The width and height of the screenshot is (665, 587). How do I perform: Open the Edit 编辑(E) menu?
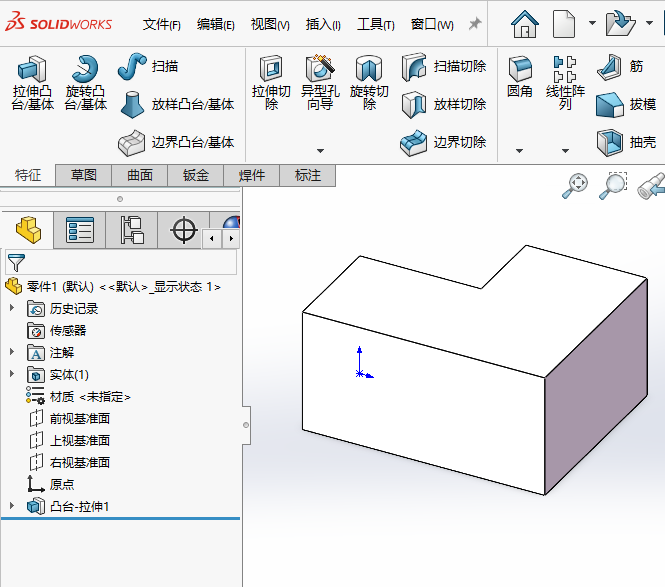[215, 24]
